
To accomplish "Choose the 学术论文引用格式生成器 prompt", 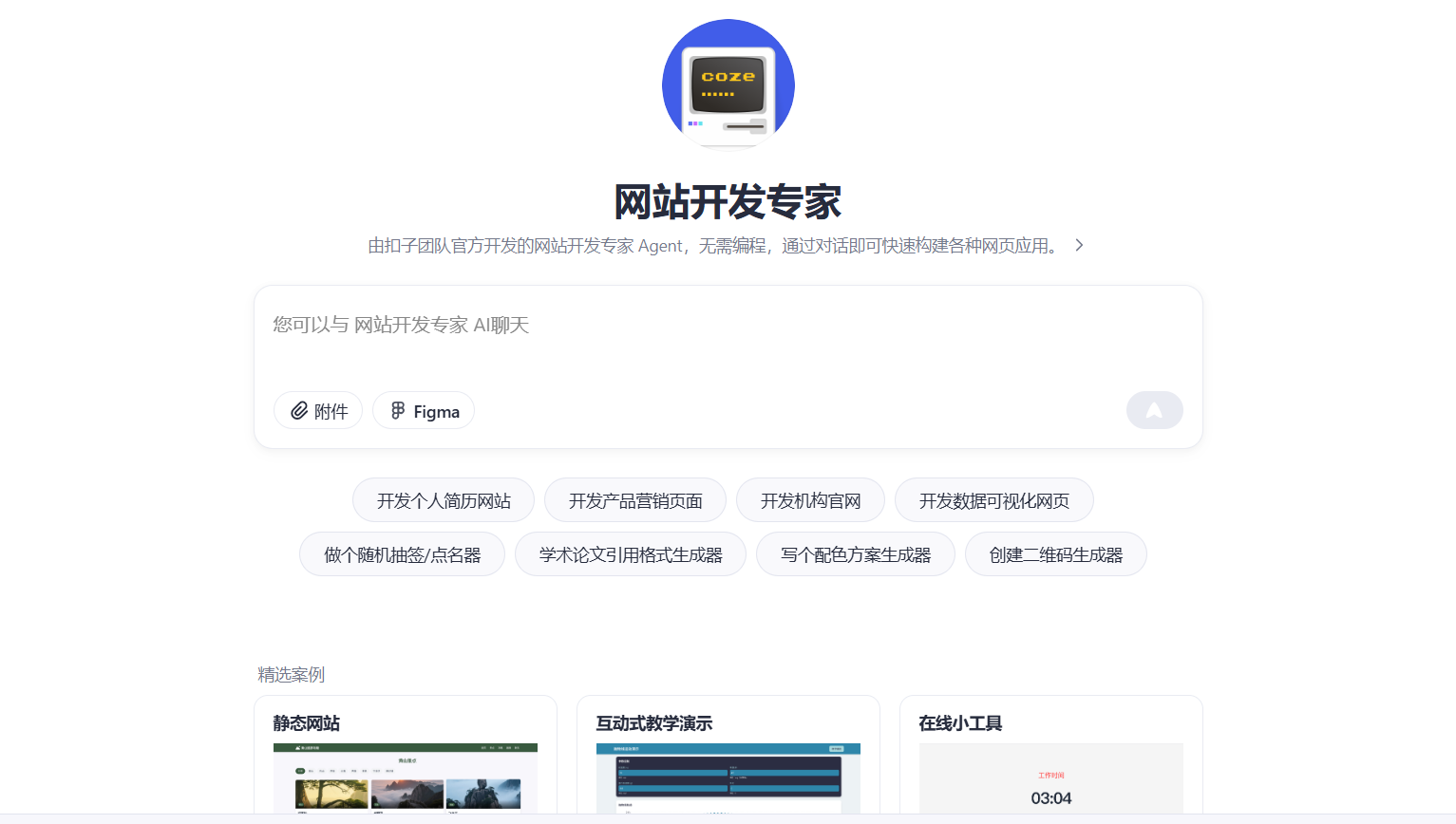I will (x=631, y=554).
